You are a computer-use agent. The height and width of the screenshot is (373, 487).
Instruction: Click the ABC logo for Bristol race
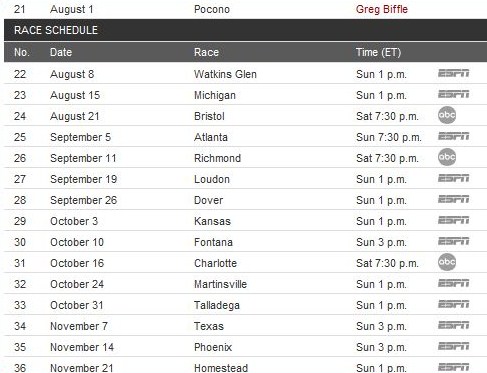[447, 115]
